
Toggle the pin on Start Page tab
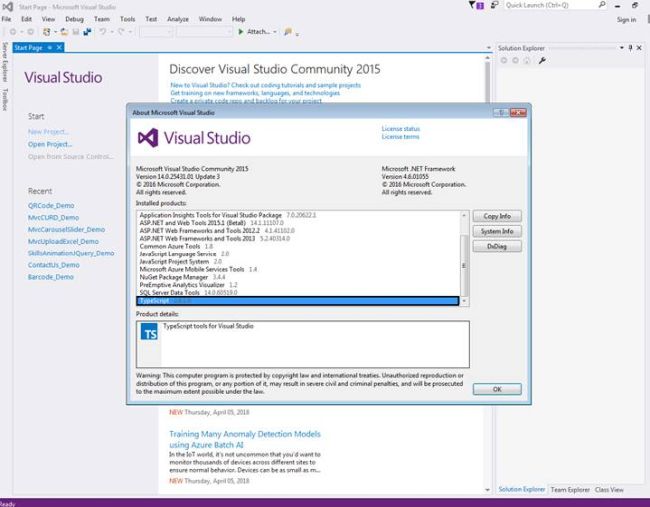point(50,48)
